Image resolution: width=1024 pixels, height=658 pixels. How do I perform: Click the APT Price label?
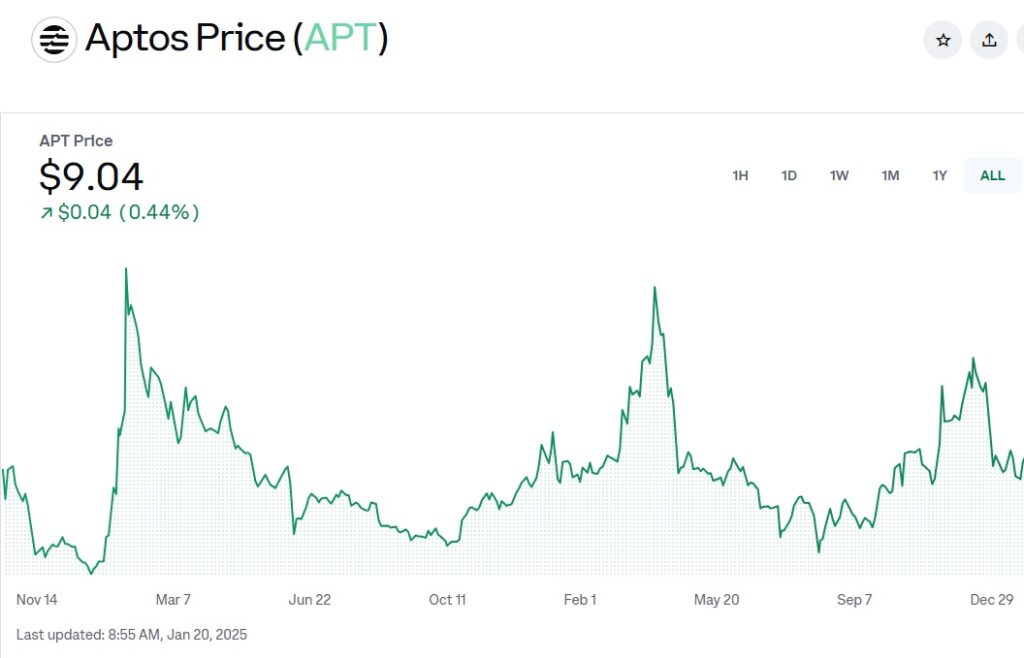(76, 141)
